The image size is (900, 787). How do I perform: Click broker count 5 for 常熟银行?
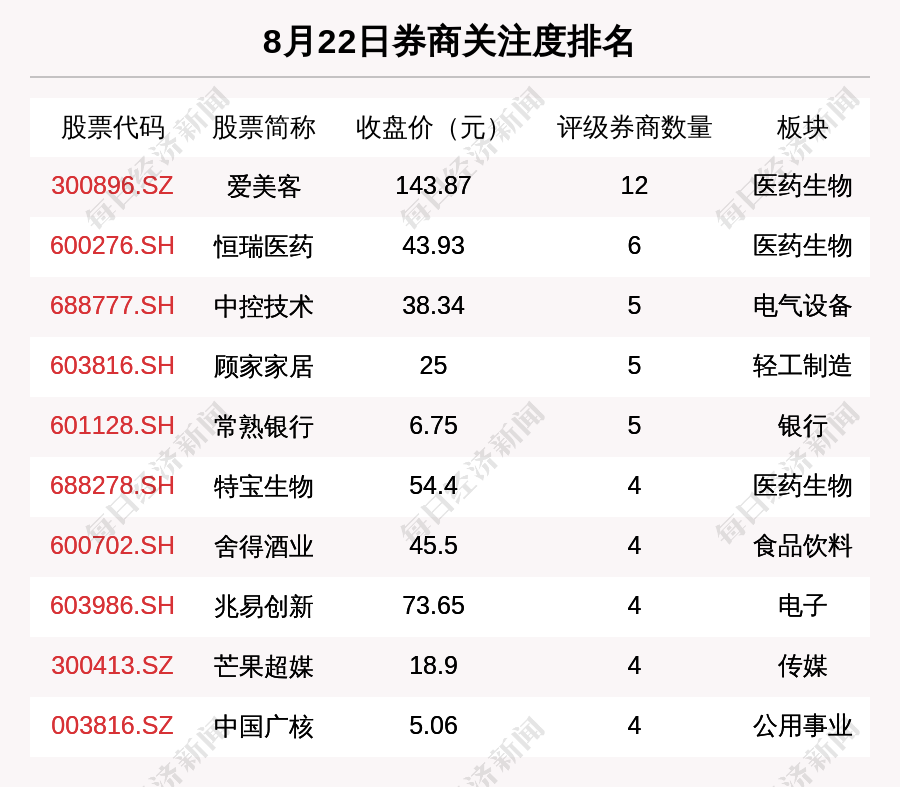click(x=634, y=426)
